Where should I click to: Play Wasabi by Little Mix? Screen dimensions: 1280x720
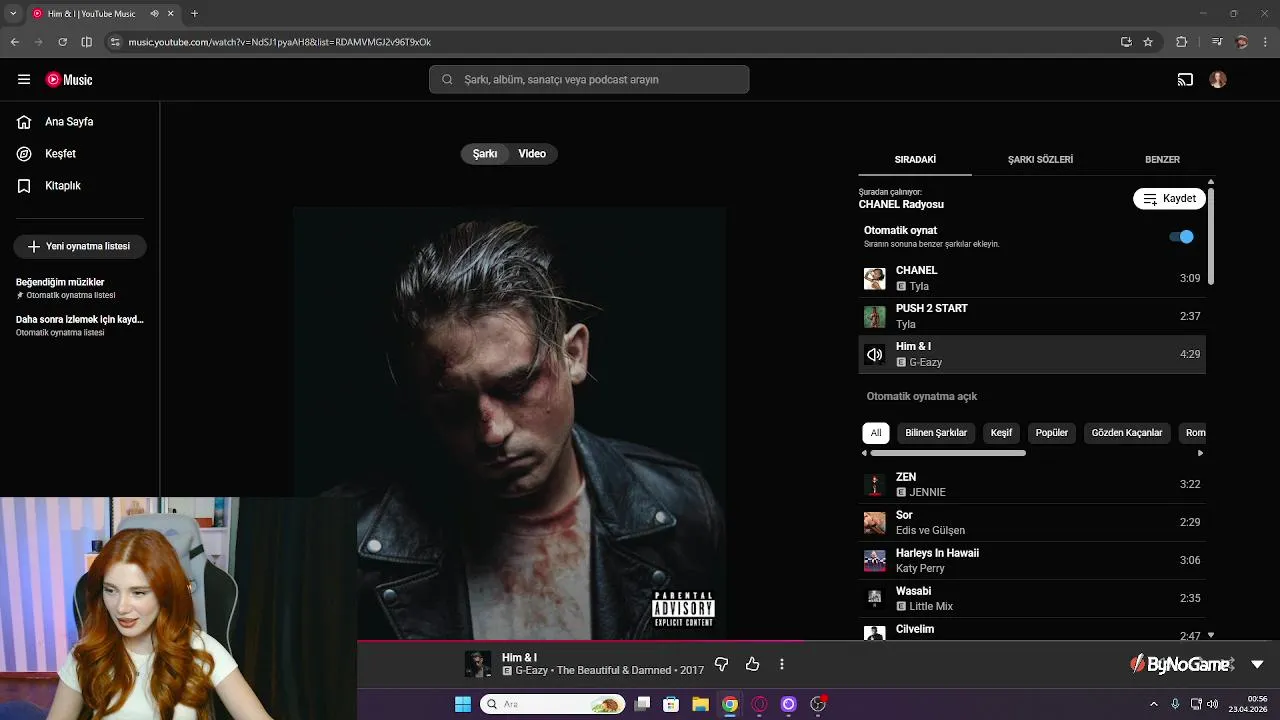coord(1032,599)
